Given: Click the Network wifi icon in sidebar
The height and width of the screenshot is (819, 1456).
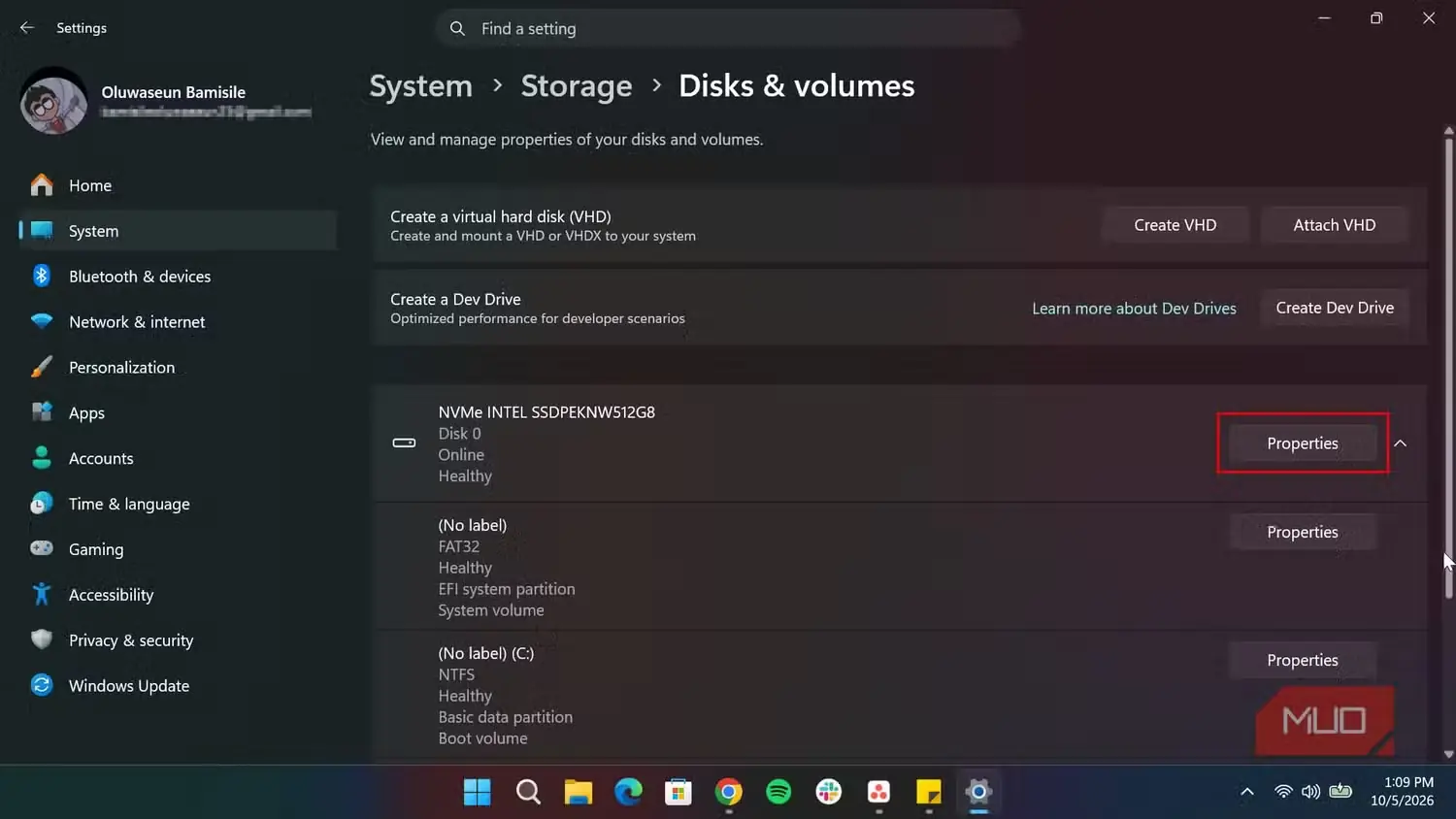Looking at the screenshot, I should pos(42,321).
